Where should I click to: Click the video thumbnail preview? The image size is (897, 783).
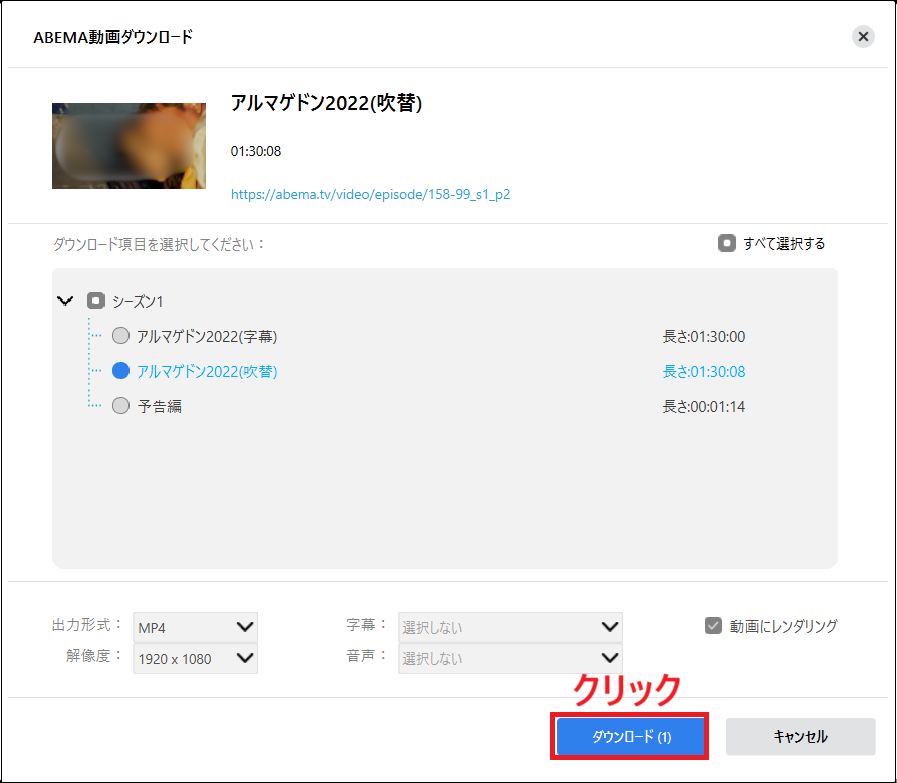click(128, 145)
